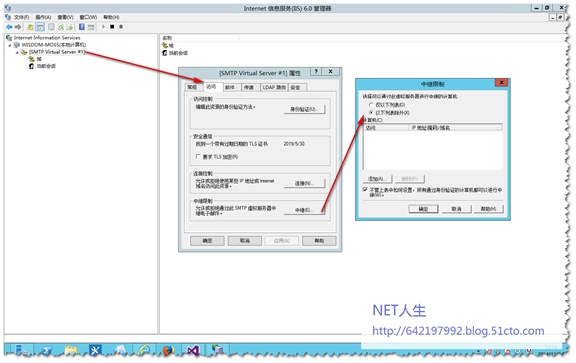
Task: Select 当前会话 in the left tree
Action: coord(46,66)
